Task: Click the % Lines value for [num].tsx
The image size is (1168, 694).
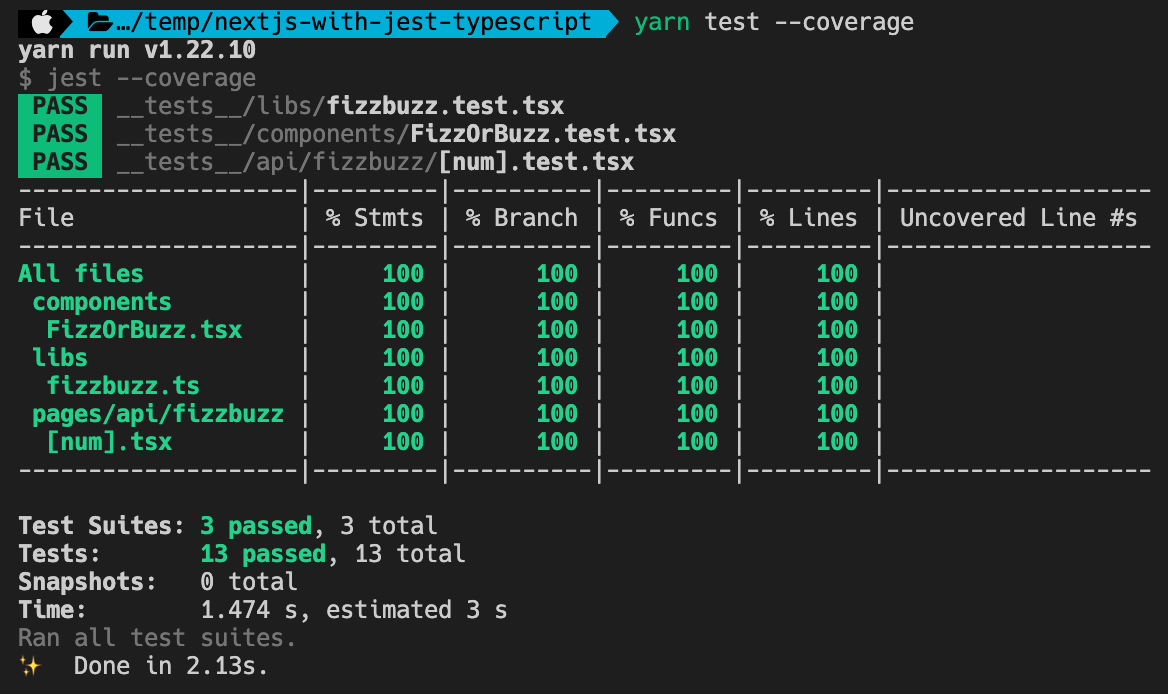Action: pyautogui.click(x=837, y=442)
